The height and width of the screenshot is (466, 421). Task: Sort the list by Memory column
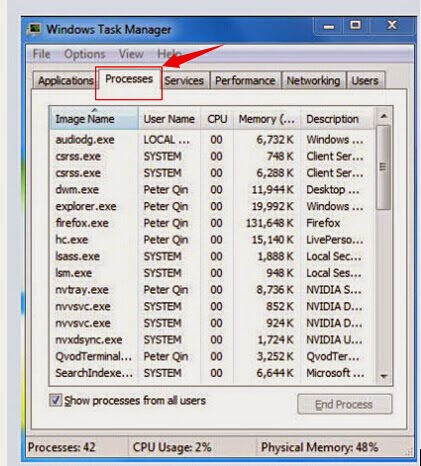(267, 119)
